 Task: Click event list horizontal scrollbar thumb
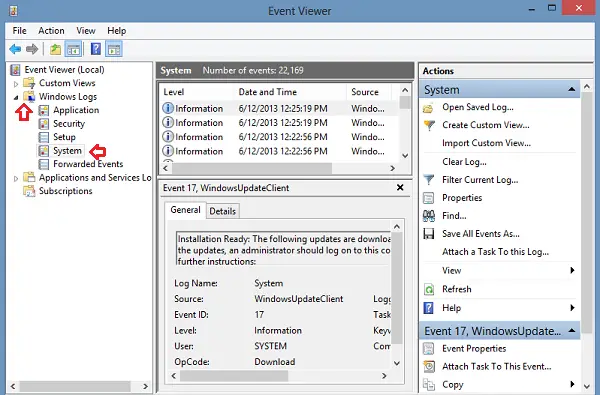251,168
